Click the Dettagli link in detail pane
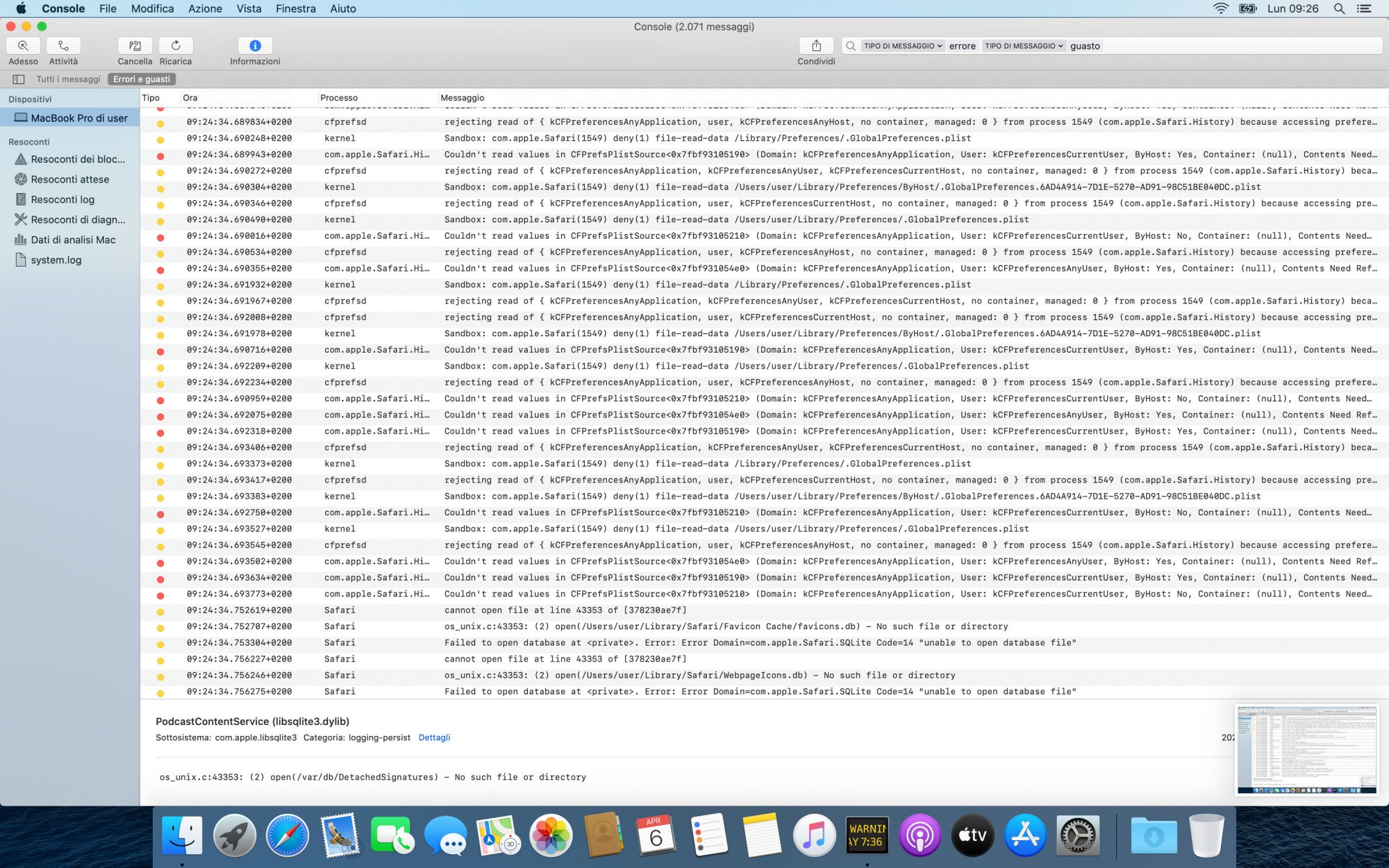The height and width of the screenshot is (868, 1389). (x=434, y=737)
